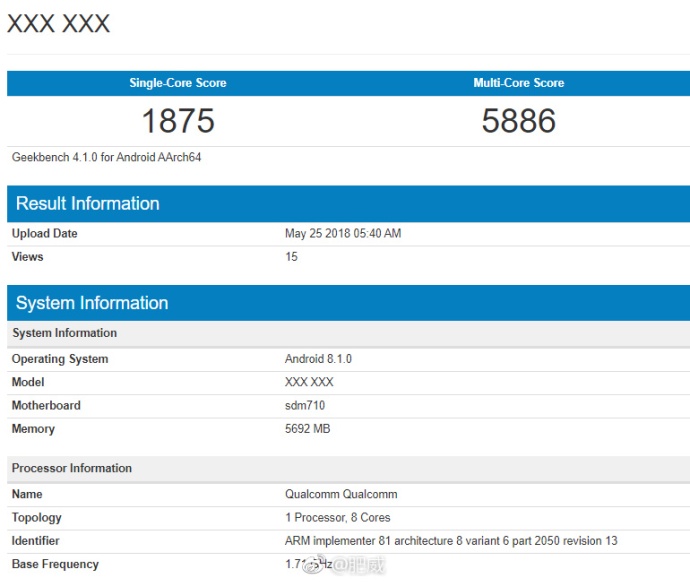
Task: Select the Multi-Core Score header
Action: tap(518, 83)
